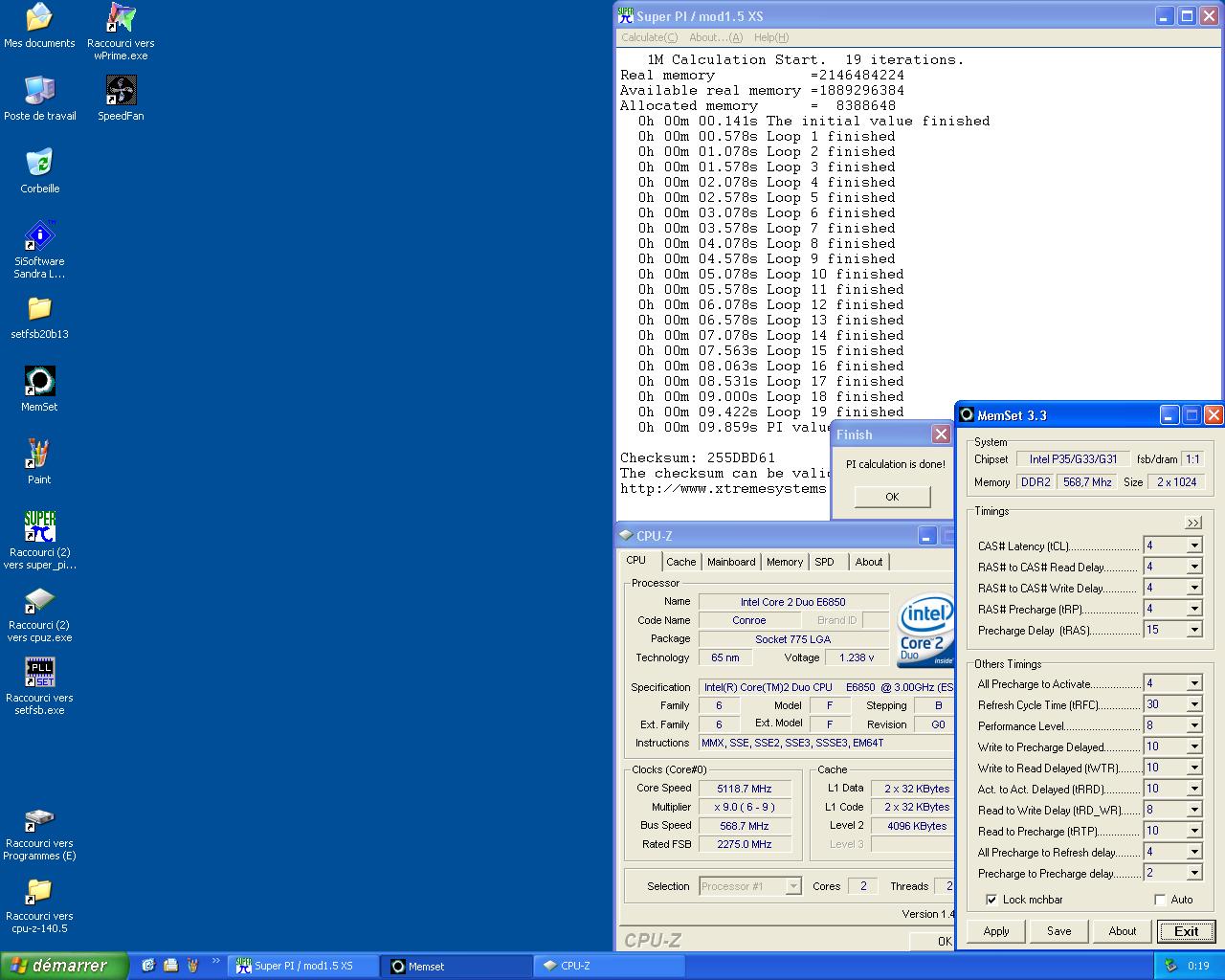This screenshot has width=1225, height=980.
Task: Click second quick launch icon in taskbar
Action: [170, 966]
